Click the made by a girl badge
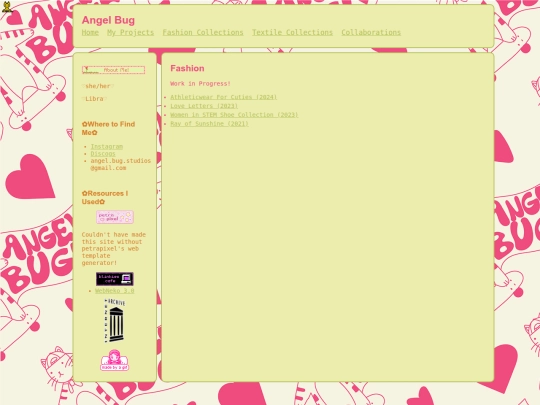 (115, 360)
